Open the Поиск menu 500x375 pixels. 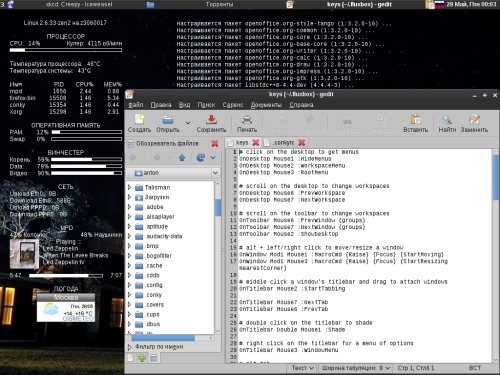206,105
